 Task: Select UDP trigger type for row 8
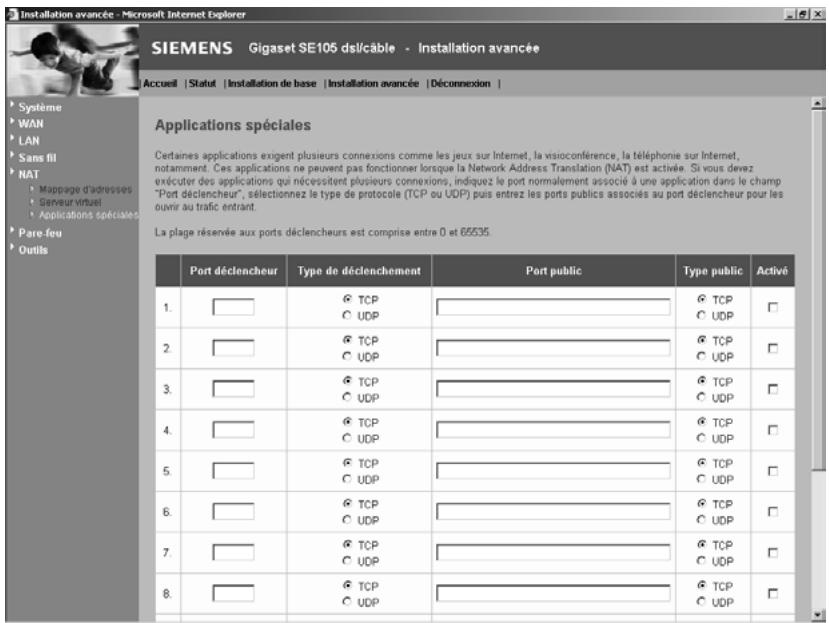[347, 601]
